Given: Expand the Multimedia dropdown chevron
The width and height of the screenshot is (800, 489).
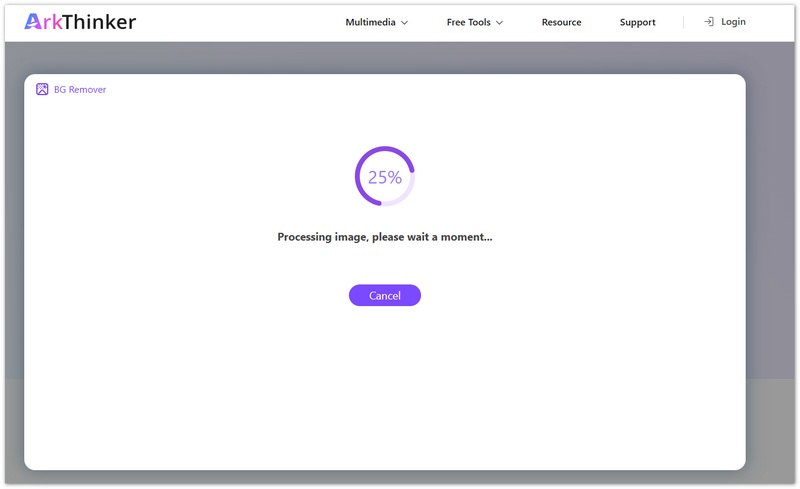Looking at the screenshot, I should 405,22.
